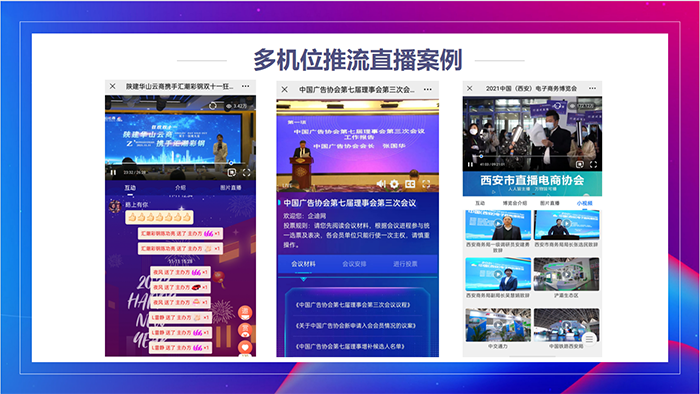This screenshot has height=394, width=700.
Task: Open fullscreen on the 2021中国（西安）电子商务博览会 video
Action: coord(593,164)
